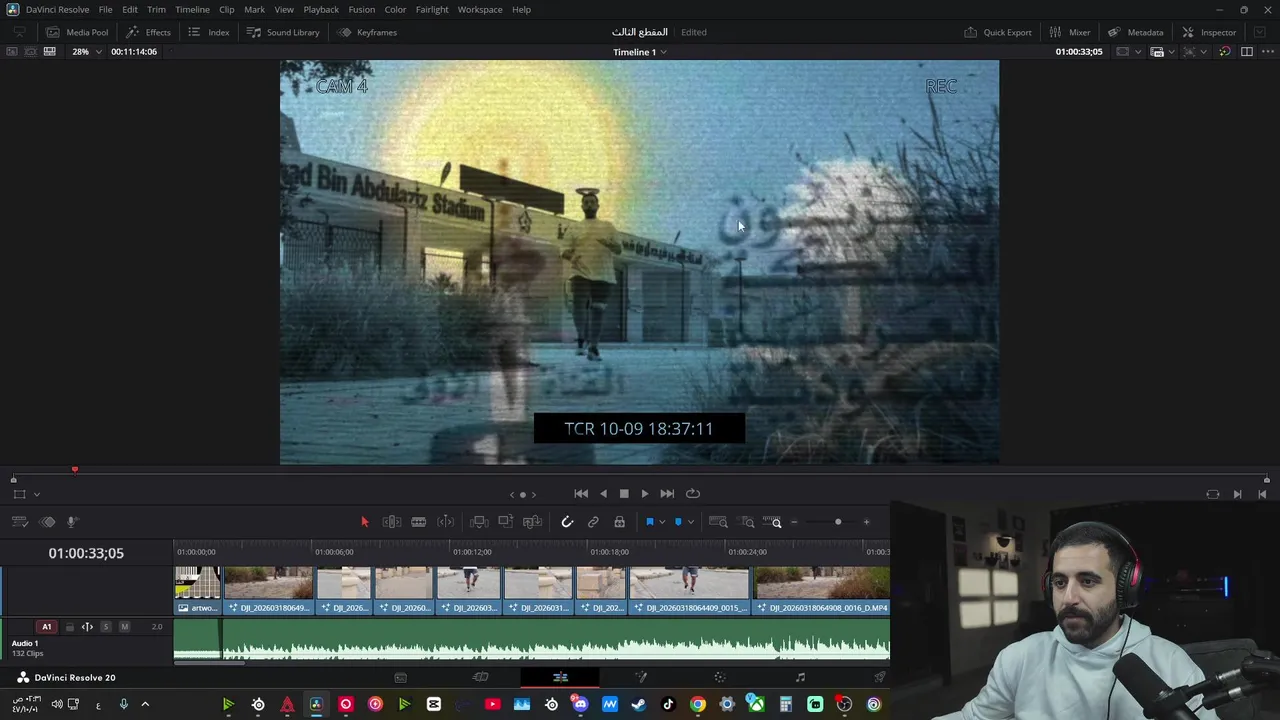
Task: Open the Keyframes panel
Action: pos(367,32)
